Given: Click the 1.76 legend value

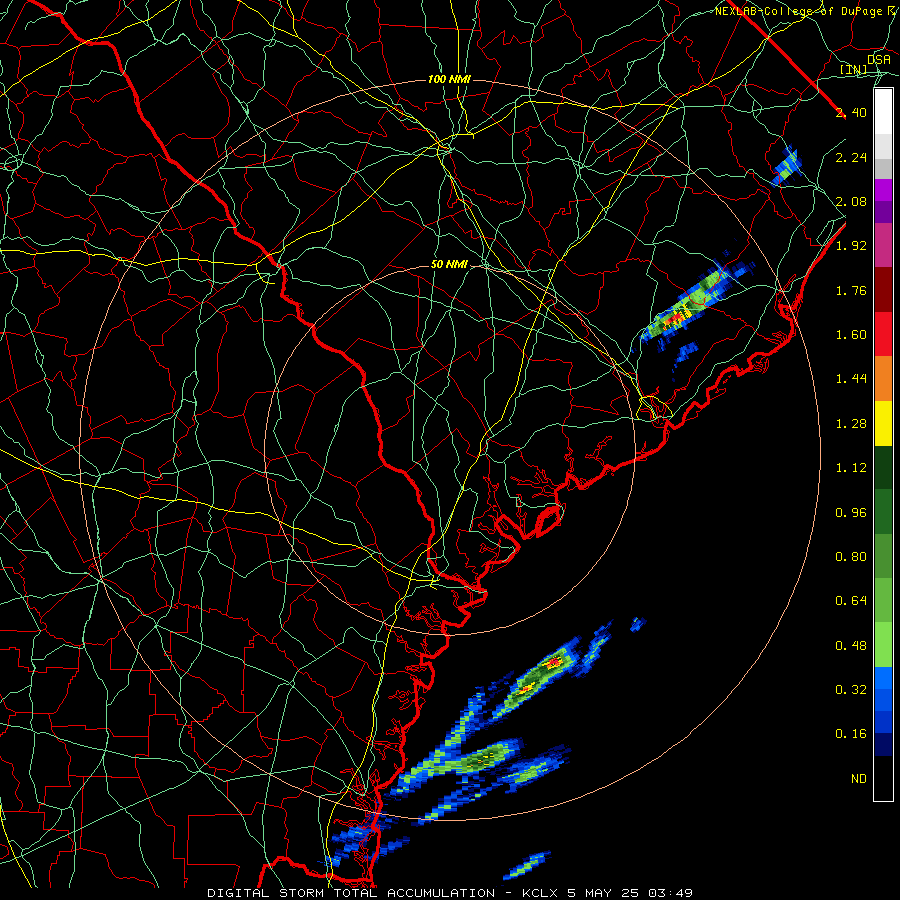Looking at the screenshot, I should pyautogui.click(x=851, y=290).
